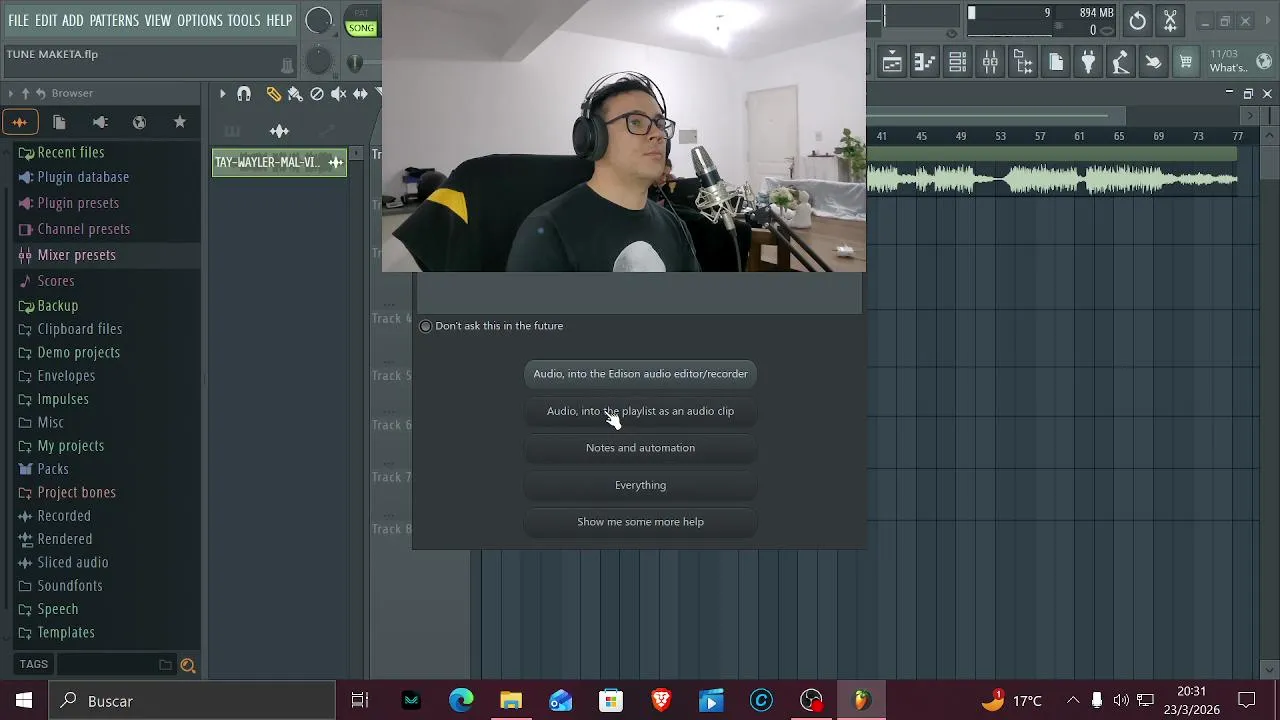This screenshot has height=720, width=1280.
Task: Open the PATTERNS menu
Action: [x=114, y=21]
